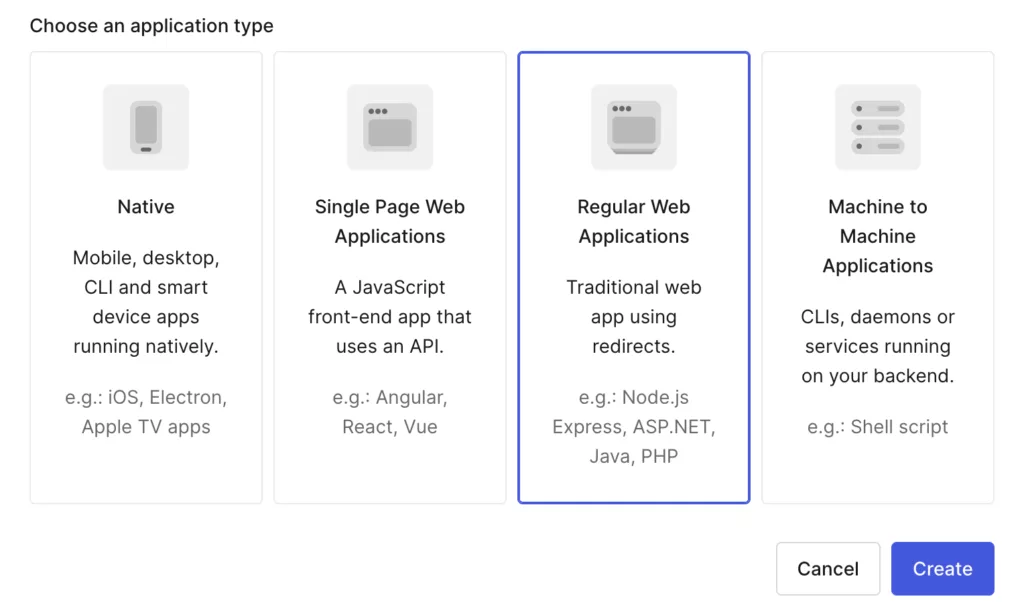Click 'e.g.: Node.js Express, ASP.NET' example text

click(633, 426)
